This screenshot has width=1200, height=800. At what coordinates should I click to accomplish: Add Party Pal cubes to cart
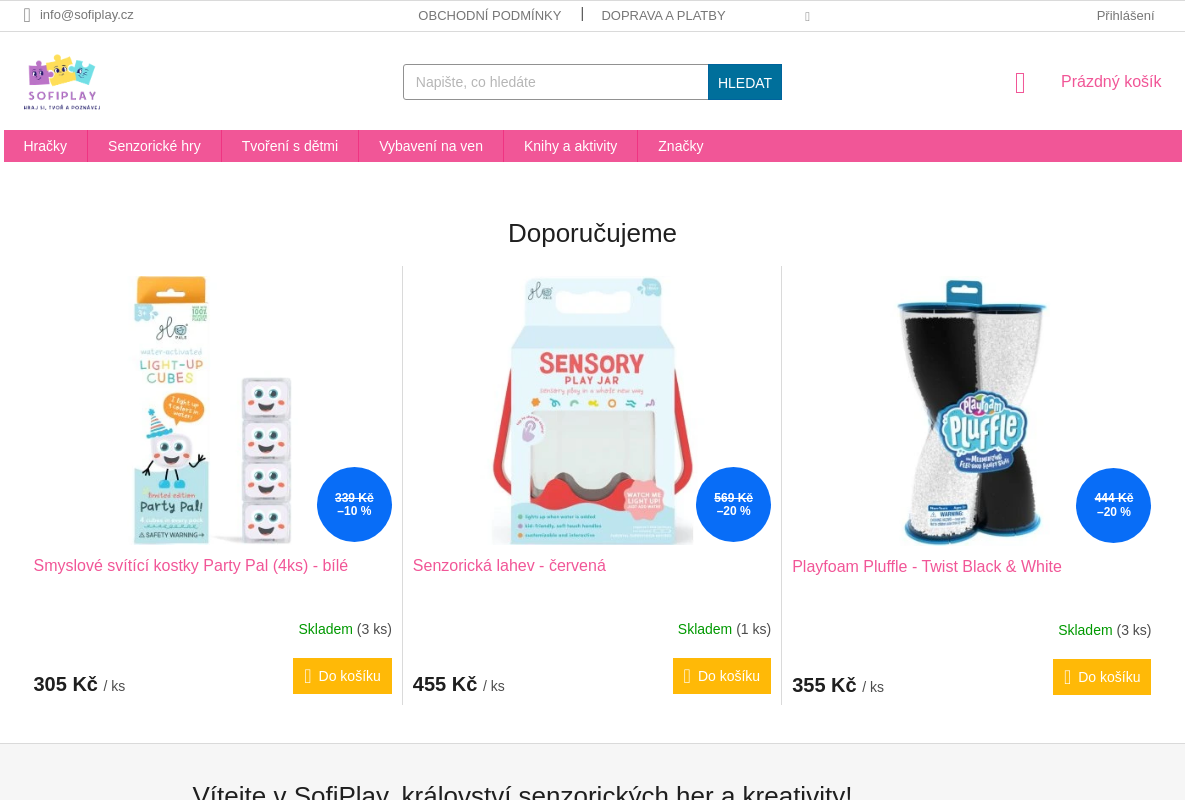point(342,676)
